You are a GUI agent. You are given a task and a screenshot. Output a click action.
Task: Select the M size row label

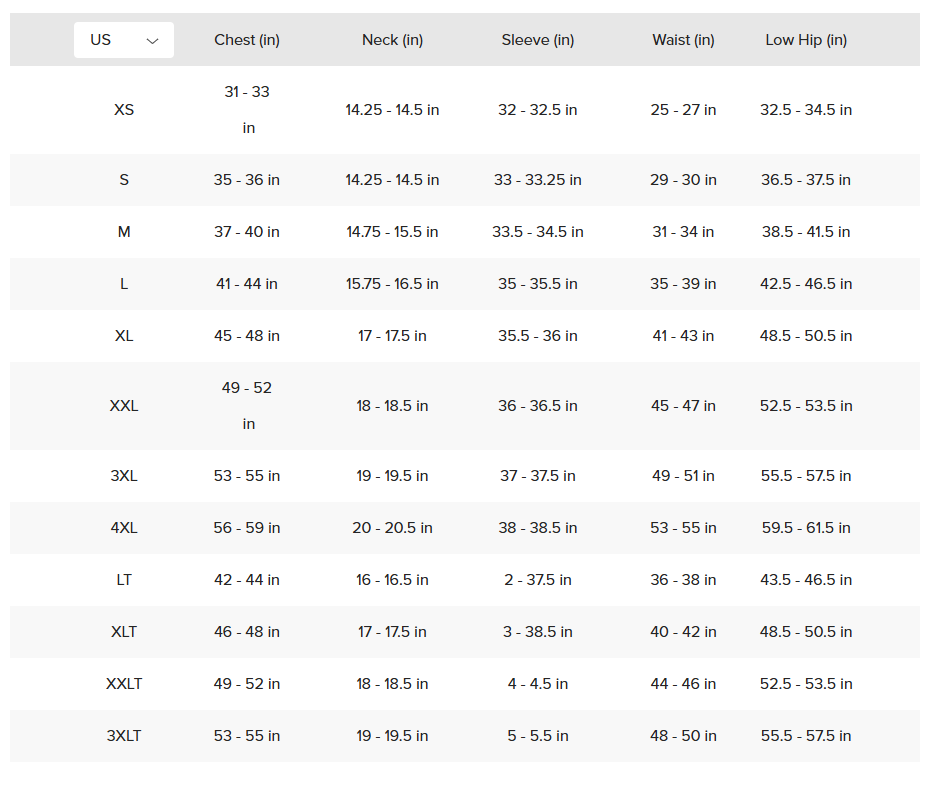(x=124, y=232)
